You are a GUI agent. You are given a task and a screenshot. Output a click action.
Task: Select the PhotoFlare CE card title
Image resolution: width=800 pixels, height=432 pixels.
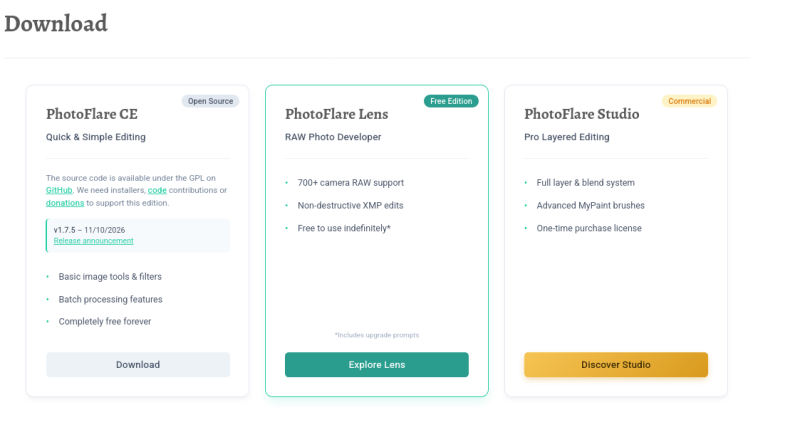click(x=92, y=114)
